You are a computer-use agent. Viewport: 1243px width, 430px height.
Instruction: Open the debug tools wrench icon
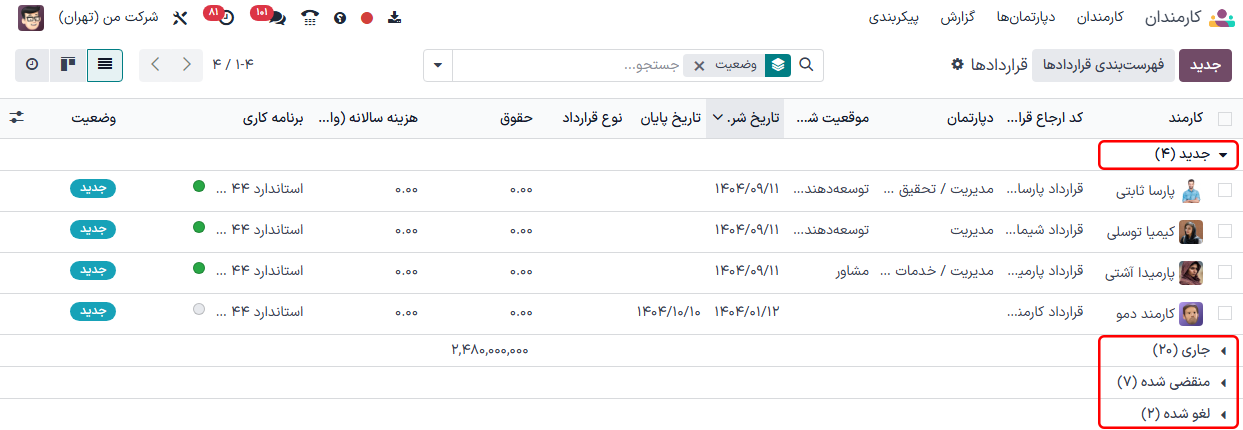(180, 18)
